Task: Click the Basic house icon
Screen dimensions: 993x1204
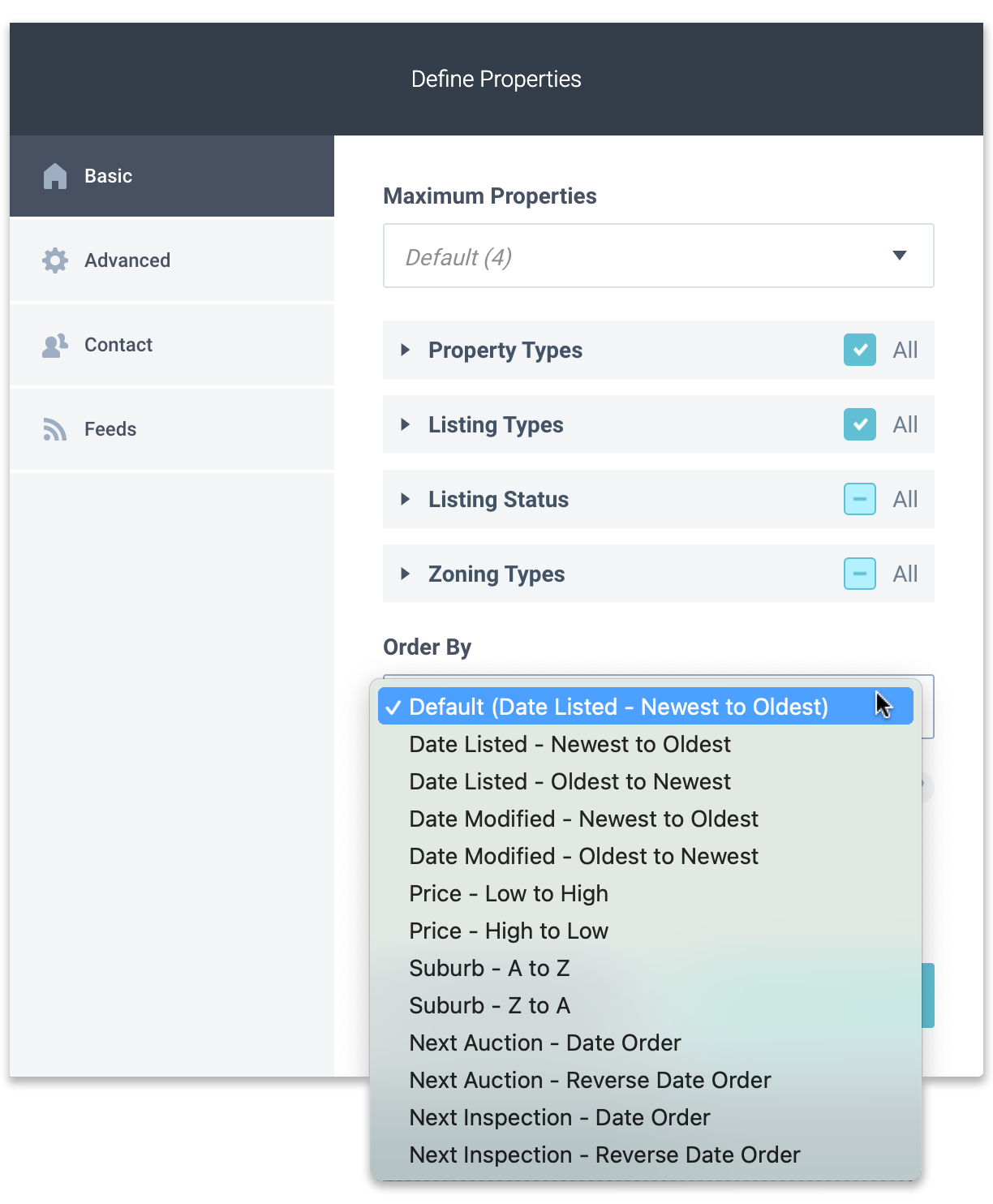Action: click(x=55, y=176)
